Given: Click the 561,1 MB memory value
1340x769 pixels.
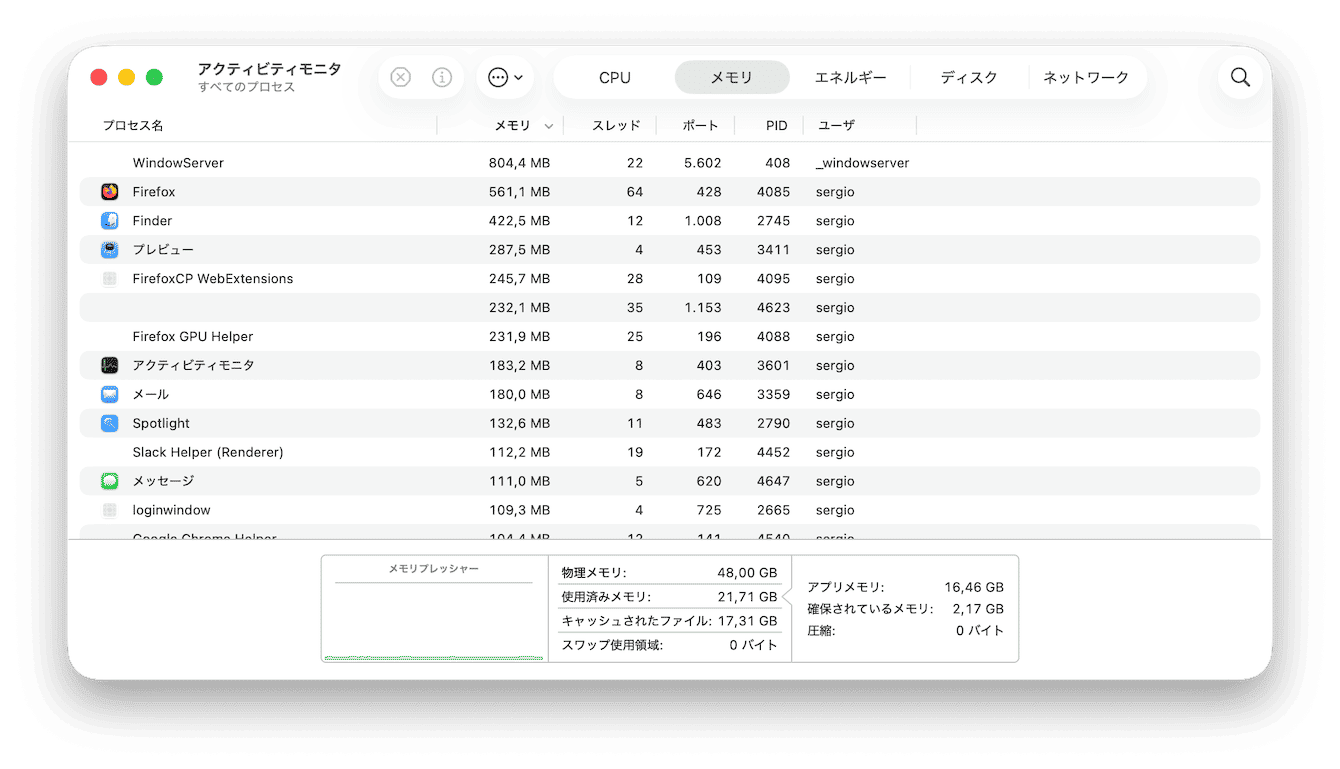Looking at the screenshot, I should pyautogui.click(x=519, y=192).
